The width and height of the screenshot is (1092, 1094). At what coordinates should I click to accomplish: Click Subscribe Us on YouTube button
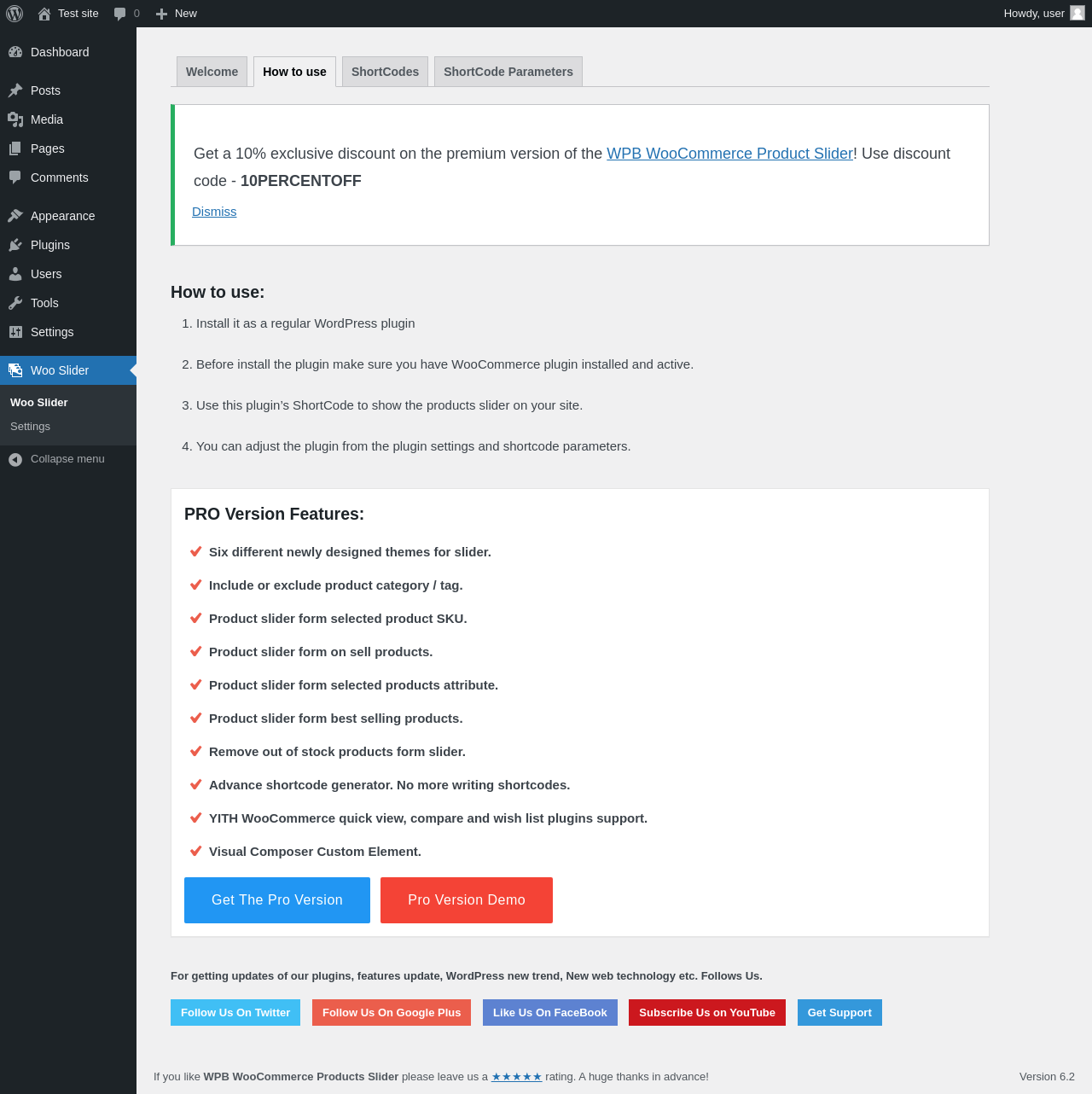click(x=707, y=1013)
